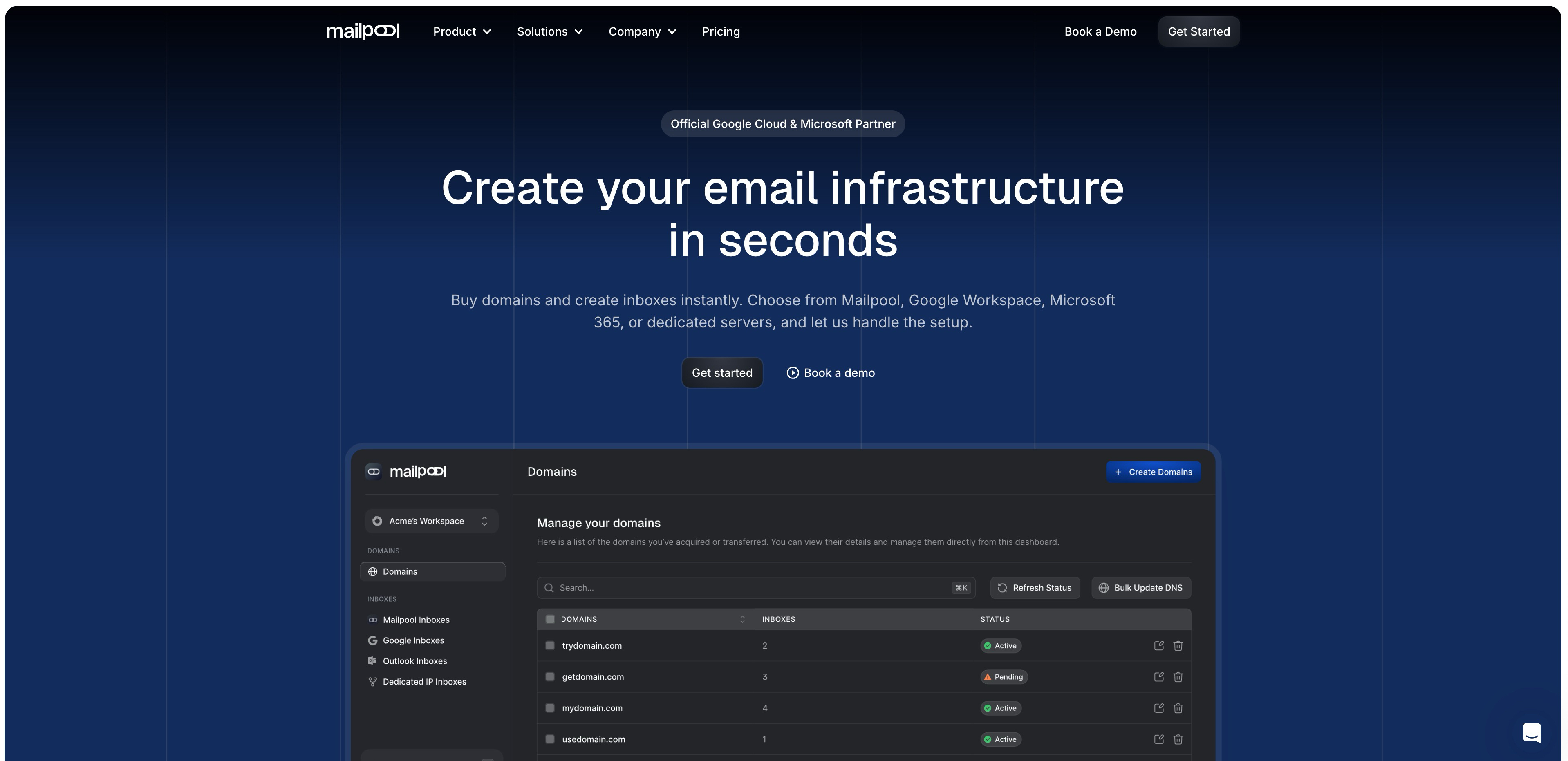Click the Create Domains button
The width and height of the screenshot is (1568, 761).
1153,472
